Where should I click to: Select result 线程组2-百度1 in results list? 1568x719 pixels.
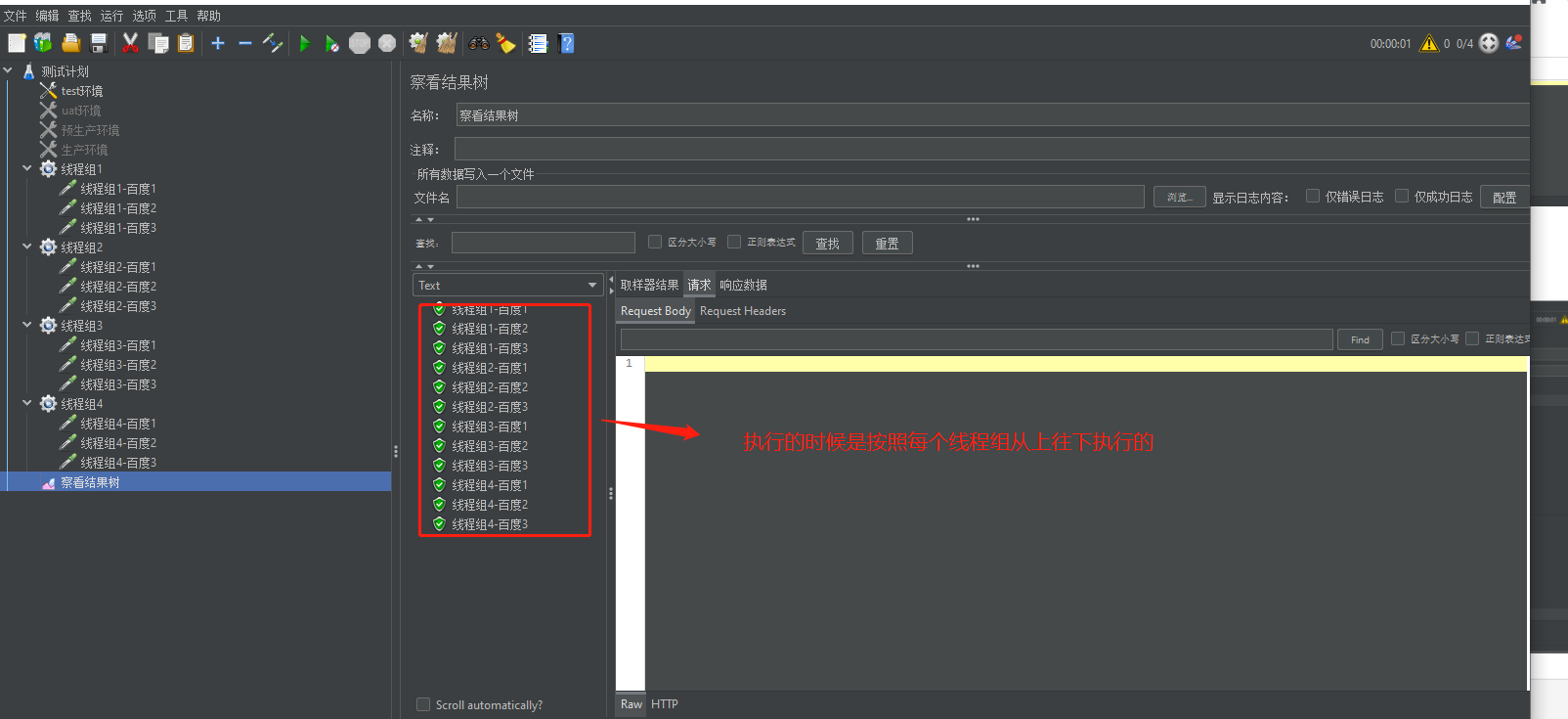tap(490, 368)
